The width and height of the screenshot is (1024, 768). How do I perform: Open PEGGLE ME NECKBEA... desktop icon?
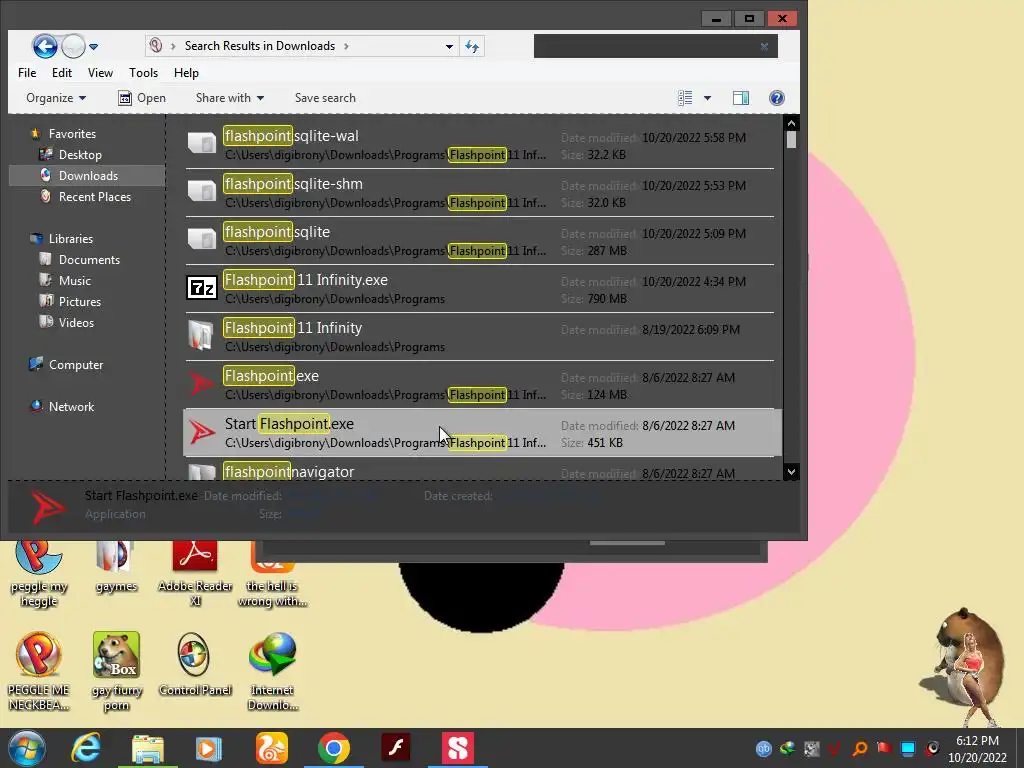(x=39, y=671)
